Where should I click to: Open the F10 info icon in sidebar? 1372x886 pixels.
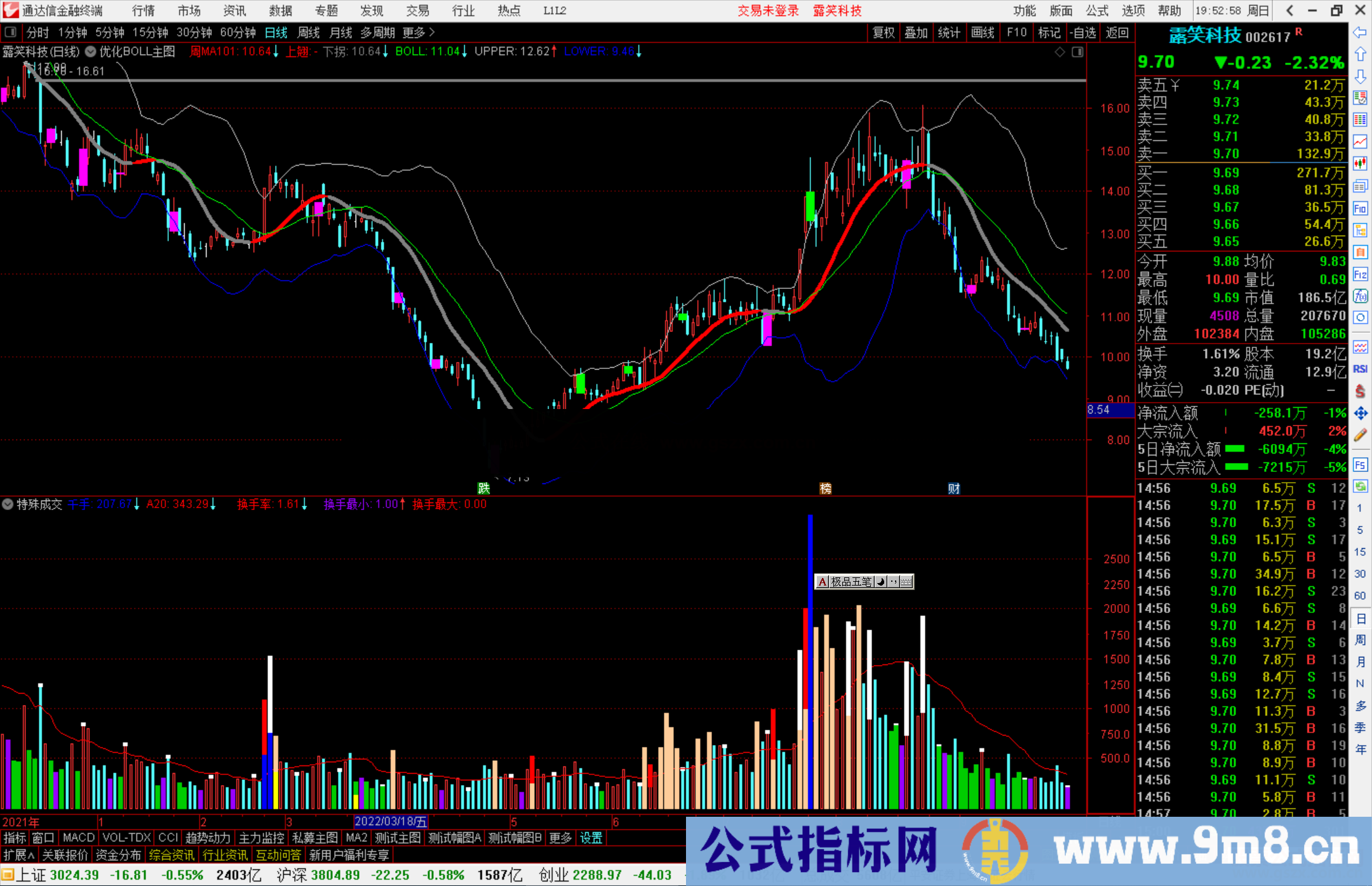(x=1360, y=208)
